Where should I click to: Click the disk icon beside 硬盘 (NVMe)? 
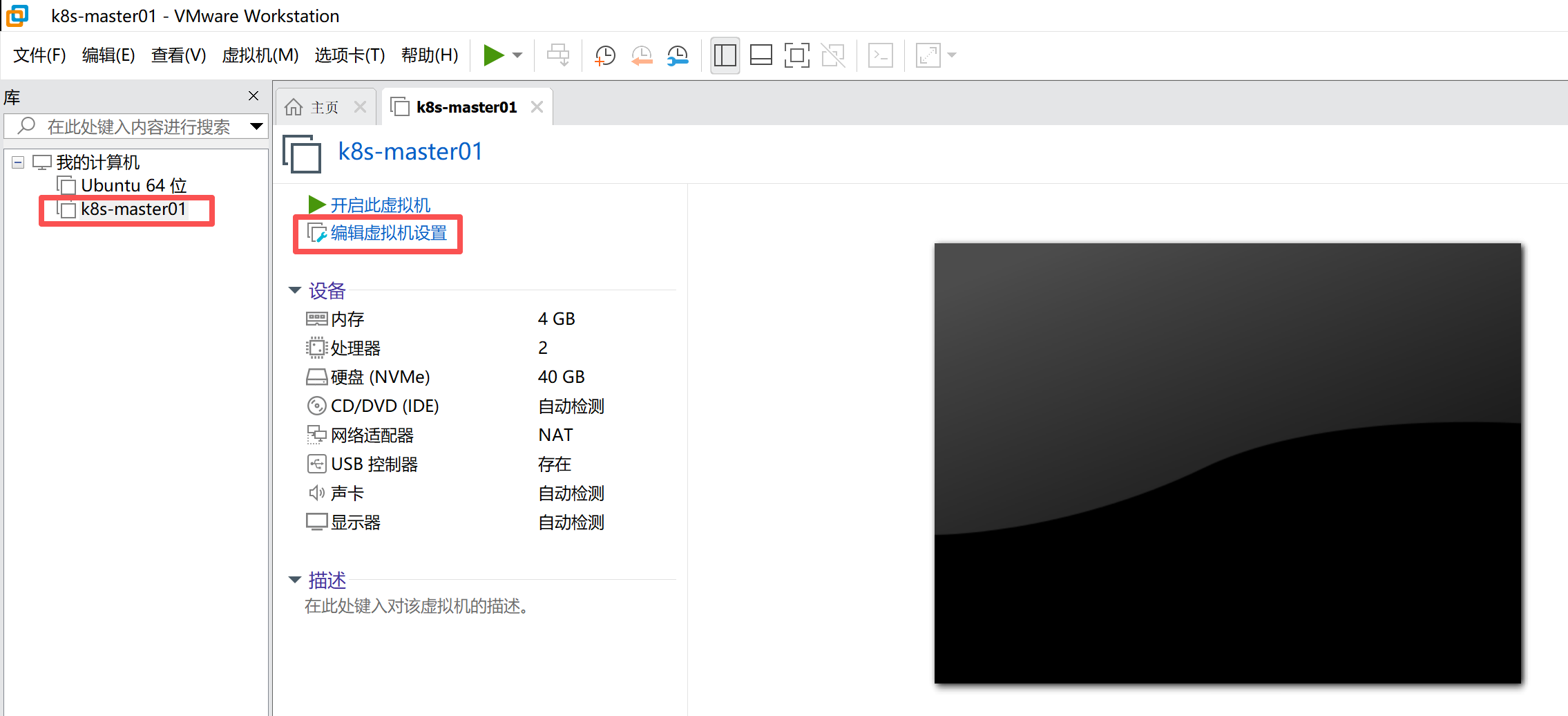point(316,377)
